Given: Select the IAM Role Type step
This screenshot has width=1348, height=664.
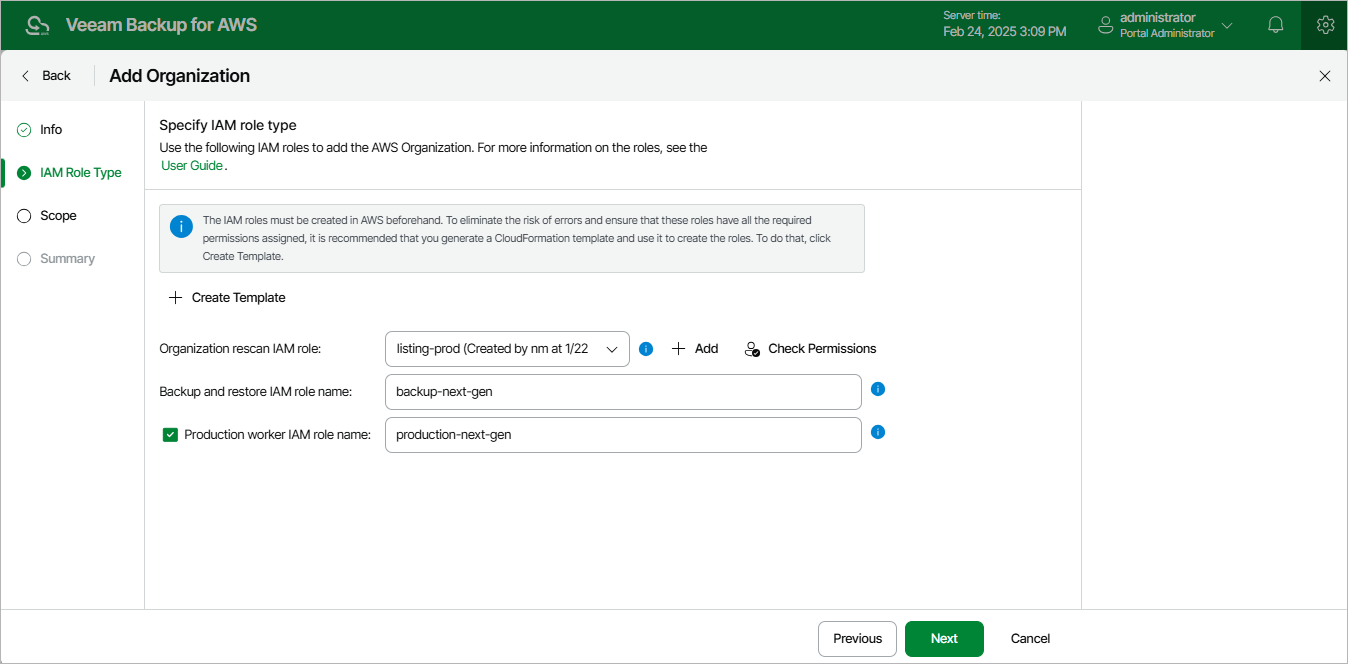Looking at the screenshot, I should pos(80,173).
